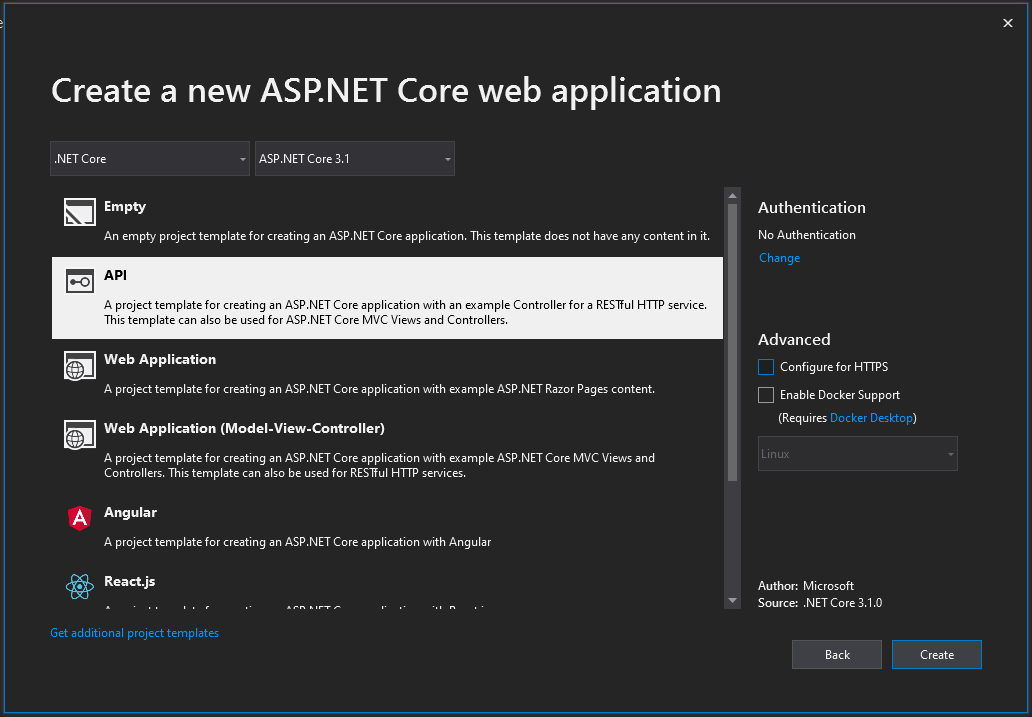Enable Configure for HTTPS checkbox

point(765,367)
